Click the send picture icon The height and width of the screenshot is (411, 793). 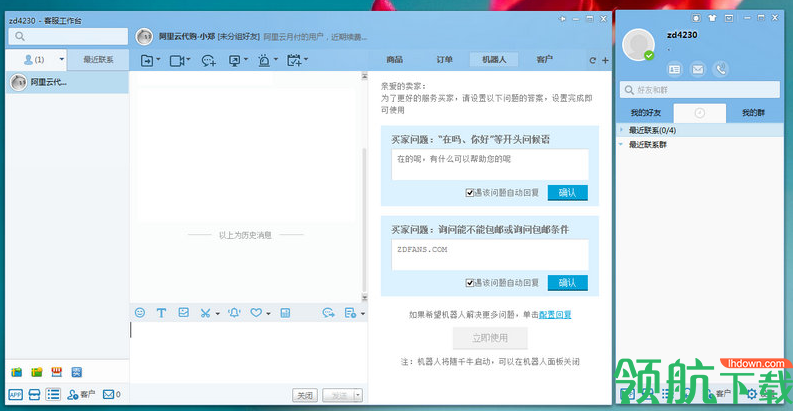coord(184,313)
